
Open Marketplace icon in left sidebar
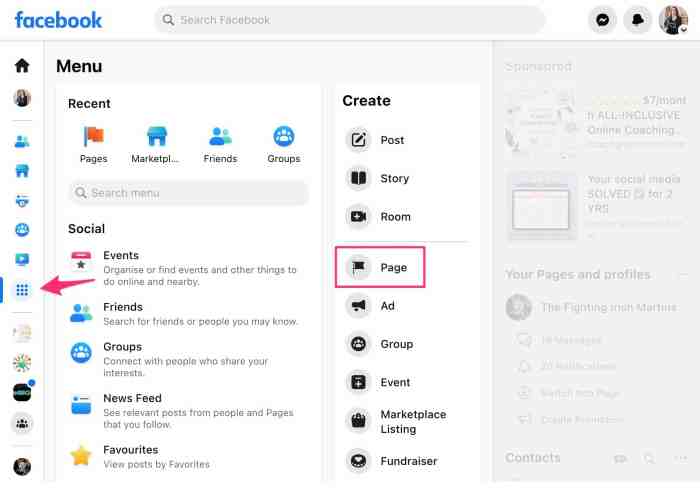point(22,171)
